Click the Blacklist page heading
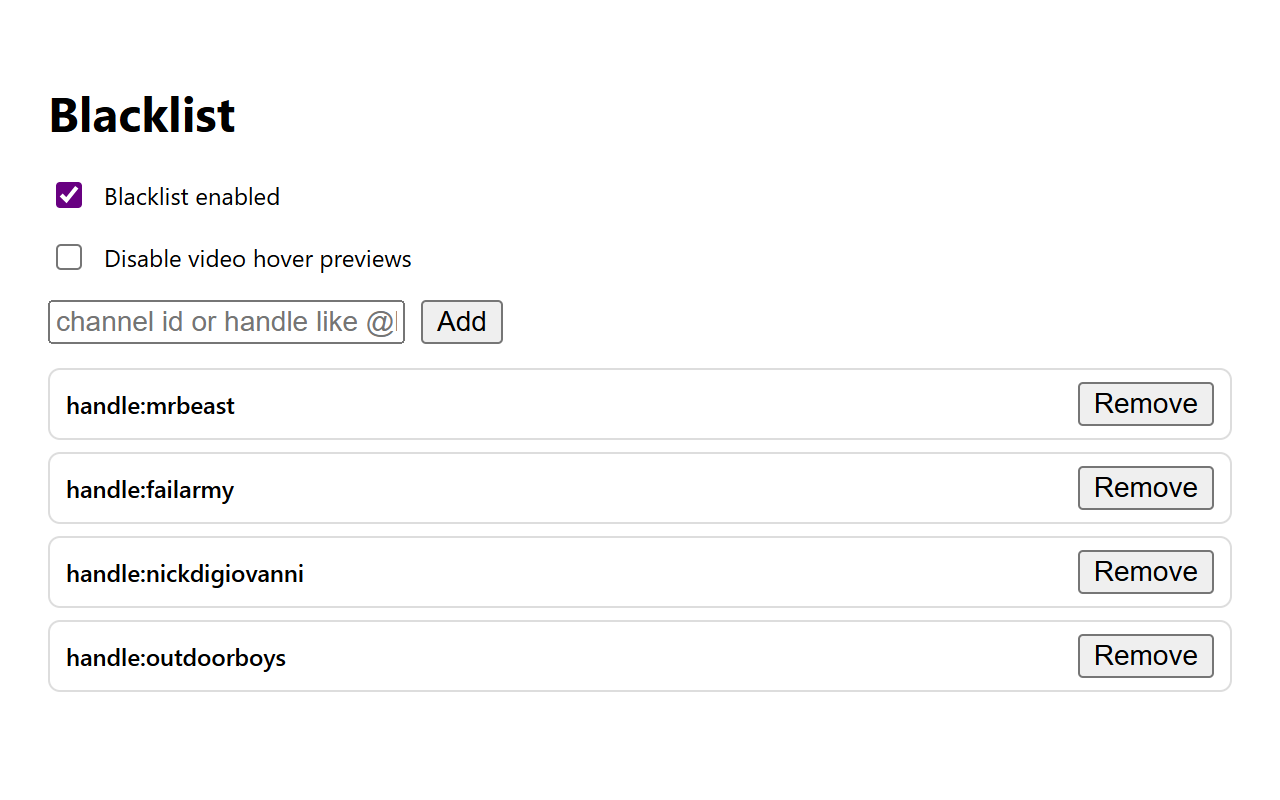Screen dimensions: 1280x800 pos(142,116)
